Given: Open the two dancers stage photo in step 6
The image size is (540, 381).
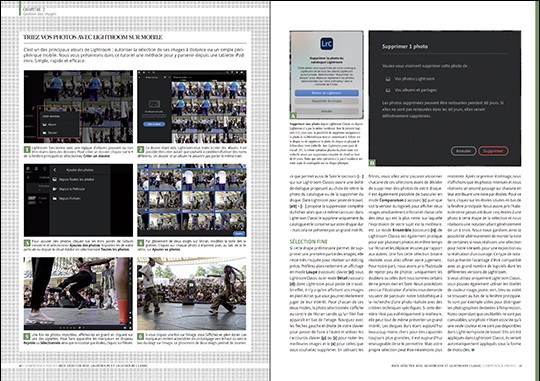Looking at the screenshot, I should coord(191,293).
